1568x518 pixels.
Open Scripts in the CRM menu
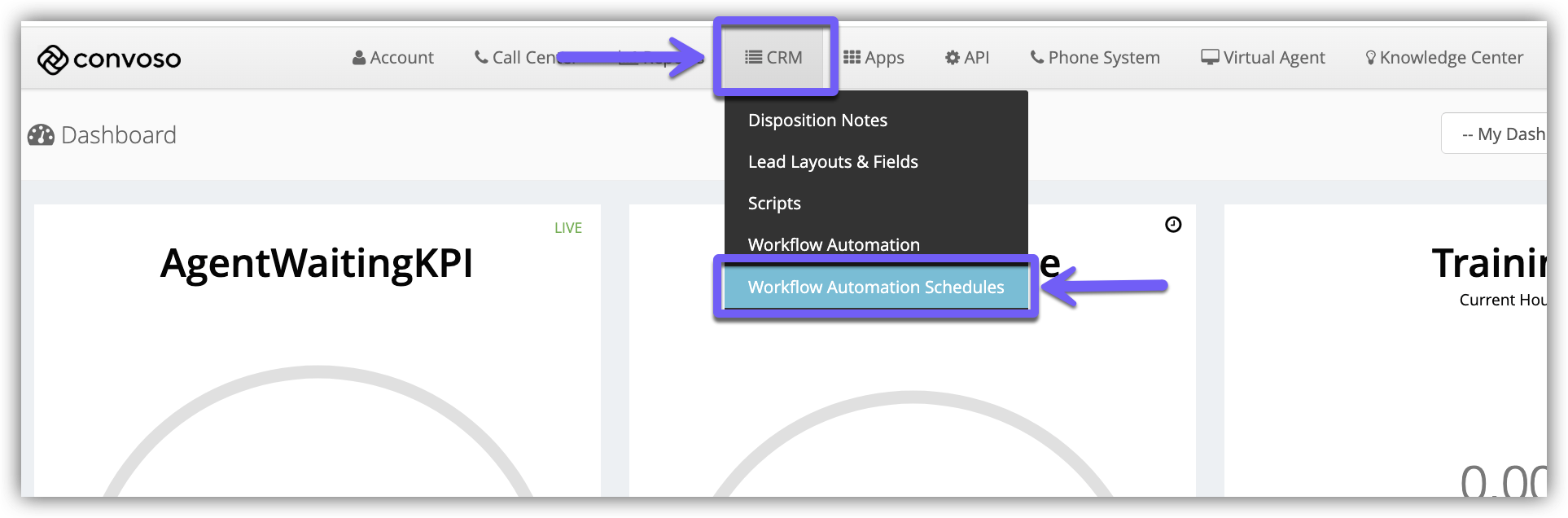pos(774,204)
